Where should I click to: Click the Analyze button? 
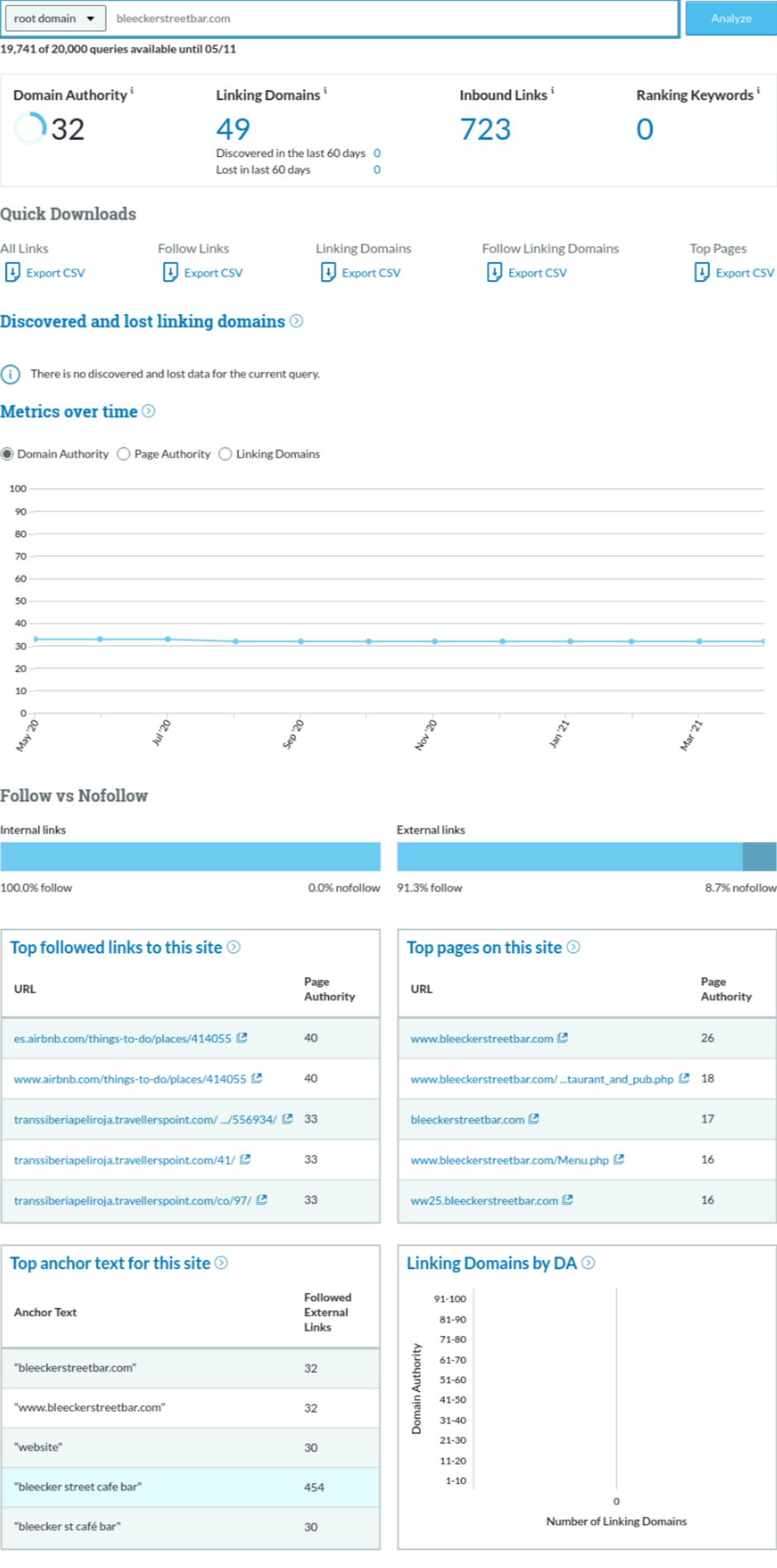point(731,18)
